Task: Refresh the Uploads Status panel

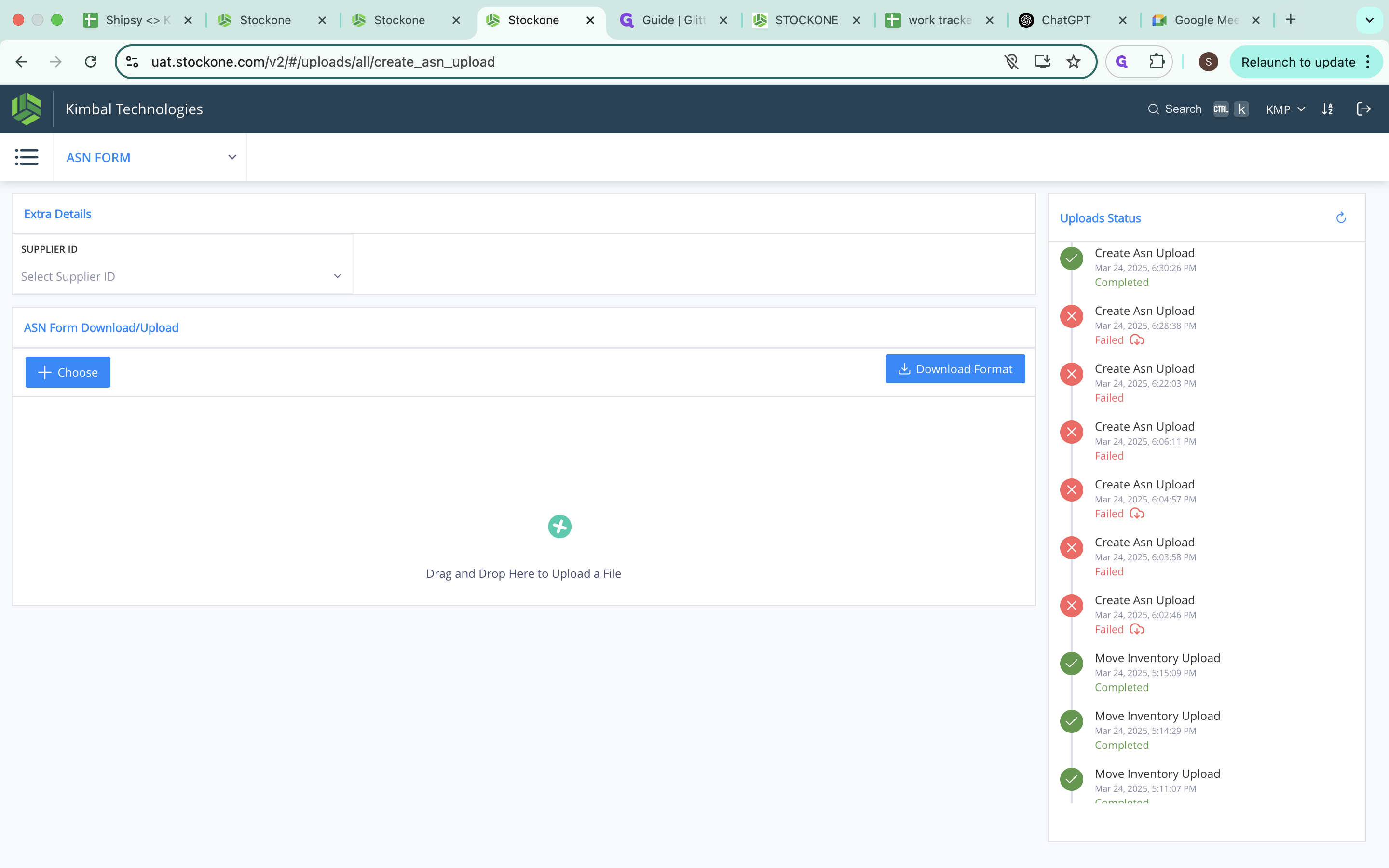Action: pos(1341,217)
